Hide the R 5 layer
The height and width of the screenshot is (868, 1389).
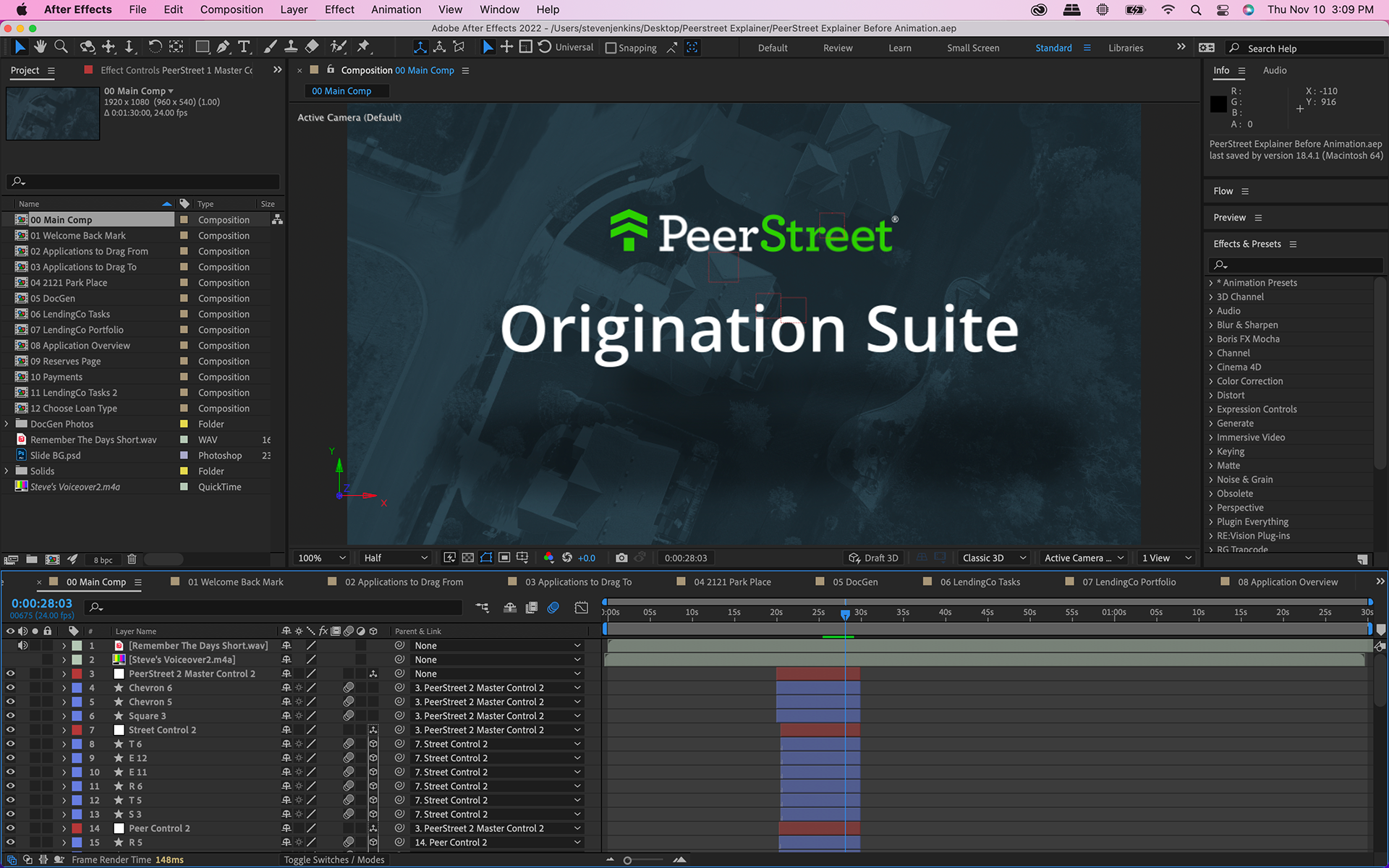(x=10, y=843)
